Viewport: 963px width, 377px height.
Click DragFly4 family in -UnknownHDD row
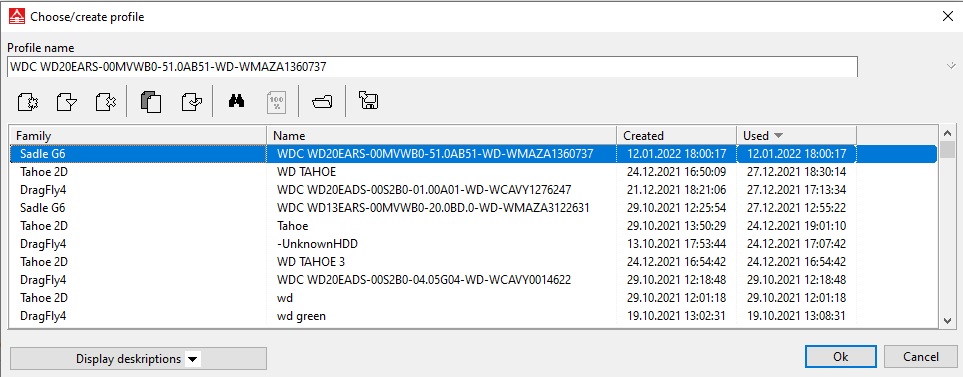coord(43,244)
